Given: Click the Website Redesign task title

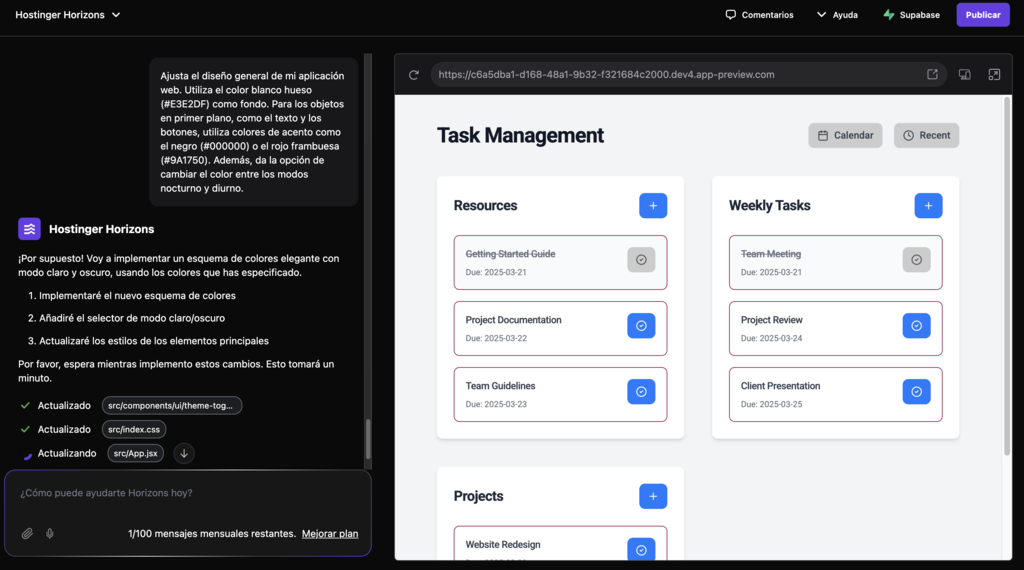Looking at the screenshot, I should click(503, 545).
